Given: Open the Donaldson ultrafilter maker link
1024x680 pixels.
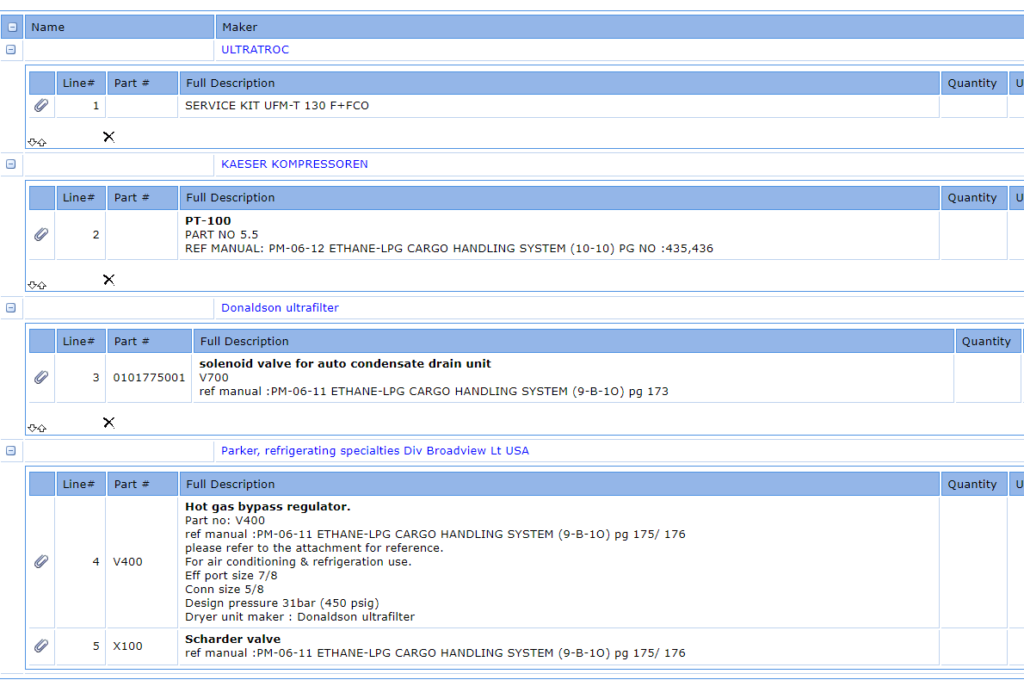Looking at the screenshot, I should 280,308.
